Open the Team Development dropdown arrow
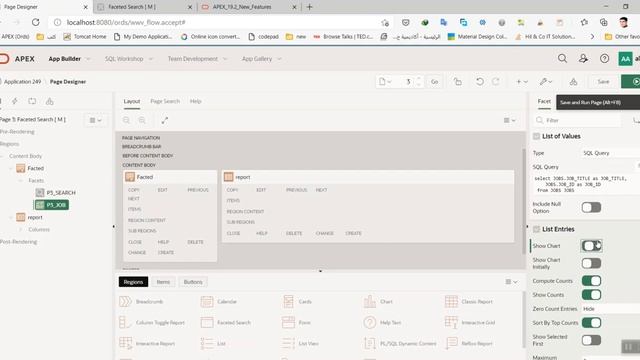Viewport: 640px width, 360px height. pos(225,59)
